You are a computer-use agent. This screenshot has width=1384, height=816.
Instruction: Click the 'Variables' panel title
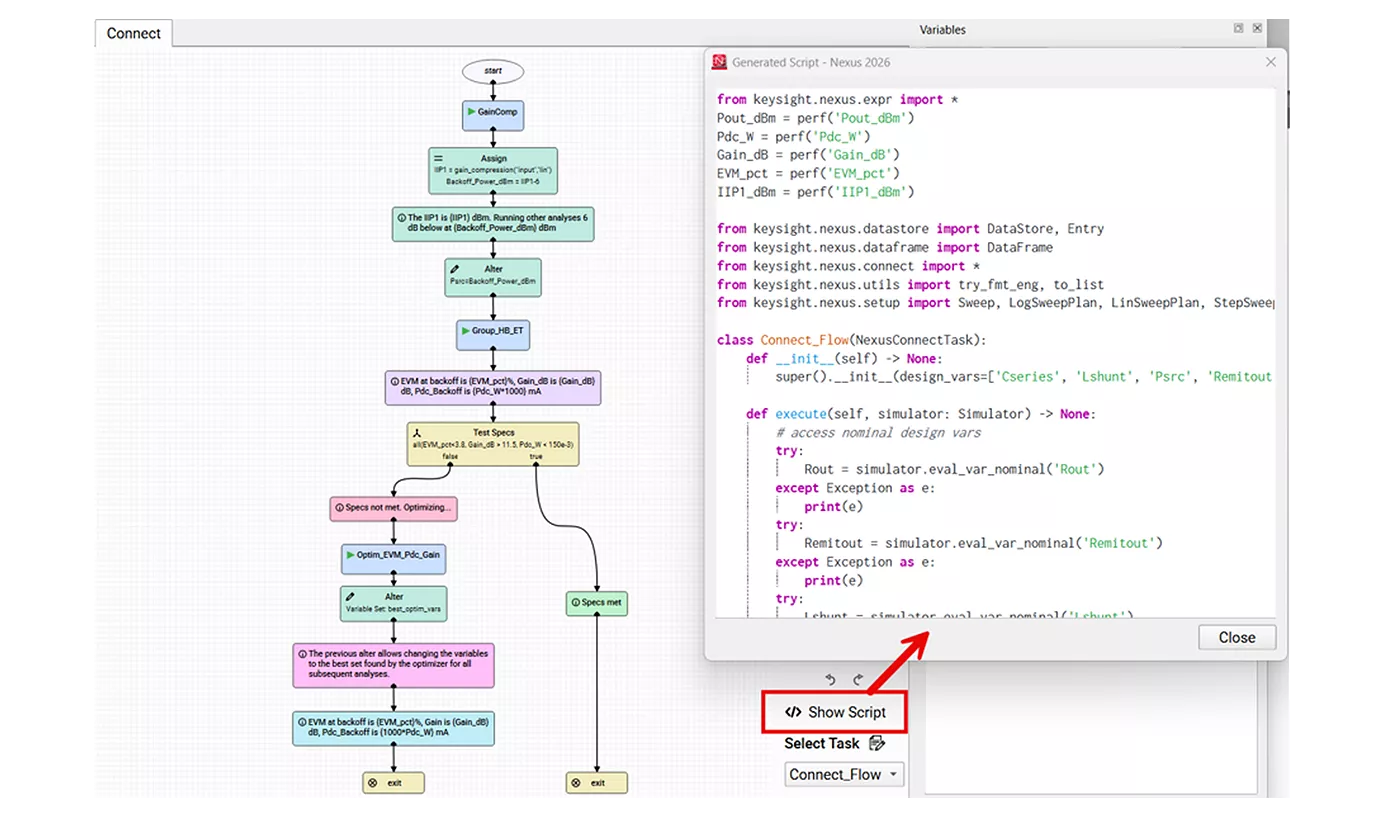[x=942, y=29]
